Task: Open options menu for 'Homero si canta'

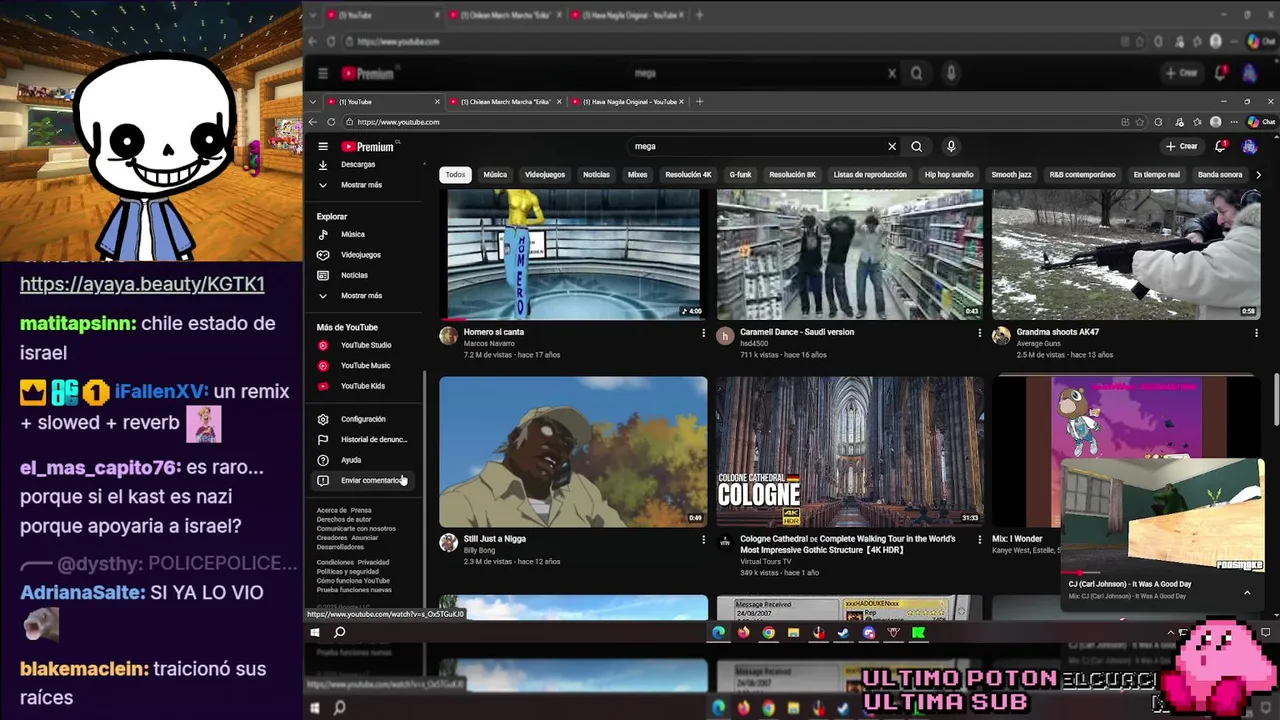Action: pos(703,333)
